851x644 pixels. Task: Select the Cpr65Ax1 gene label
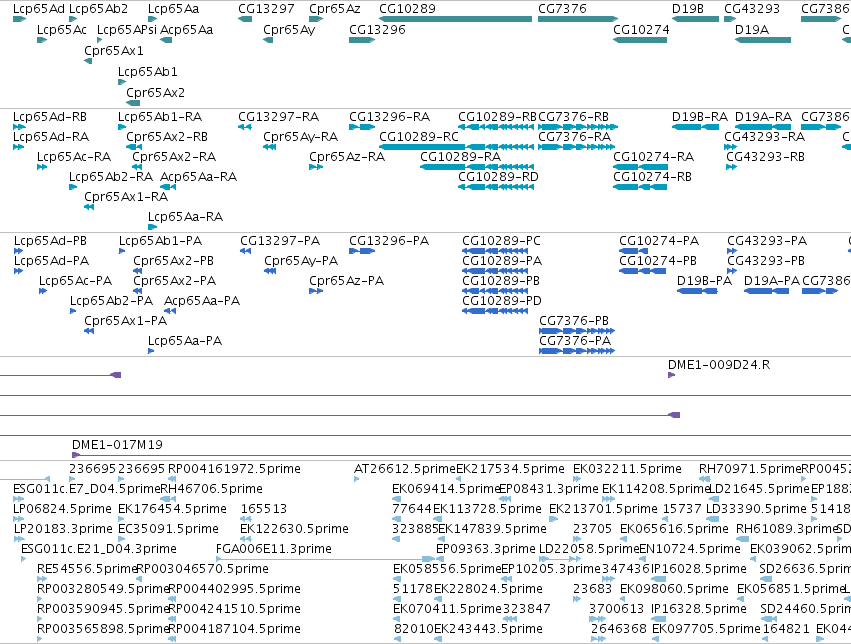pyautogui.click(x=114, y=50)
